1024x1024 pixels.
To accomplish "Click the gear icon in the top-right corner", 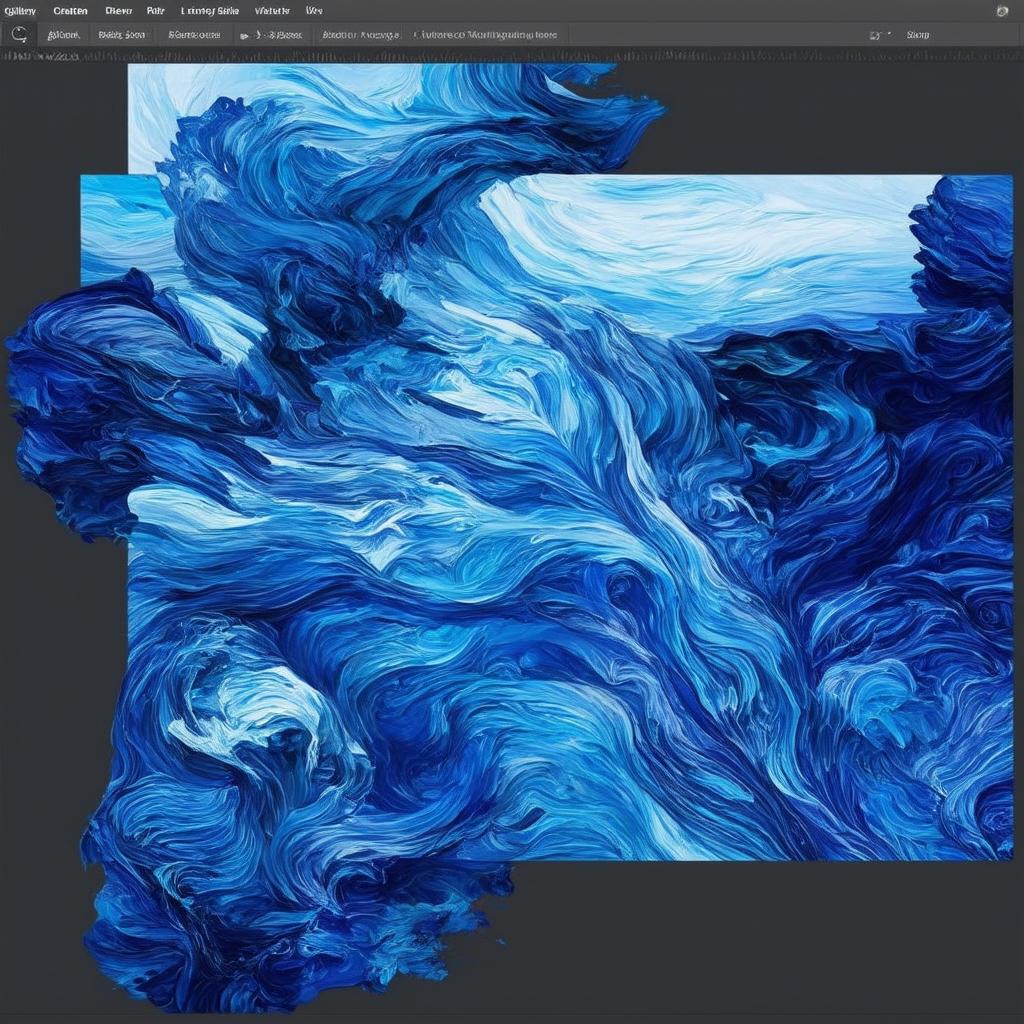I will point(1003,11).
